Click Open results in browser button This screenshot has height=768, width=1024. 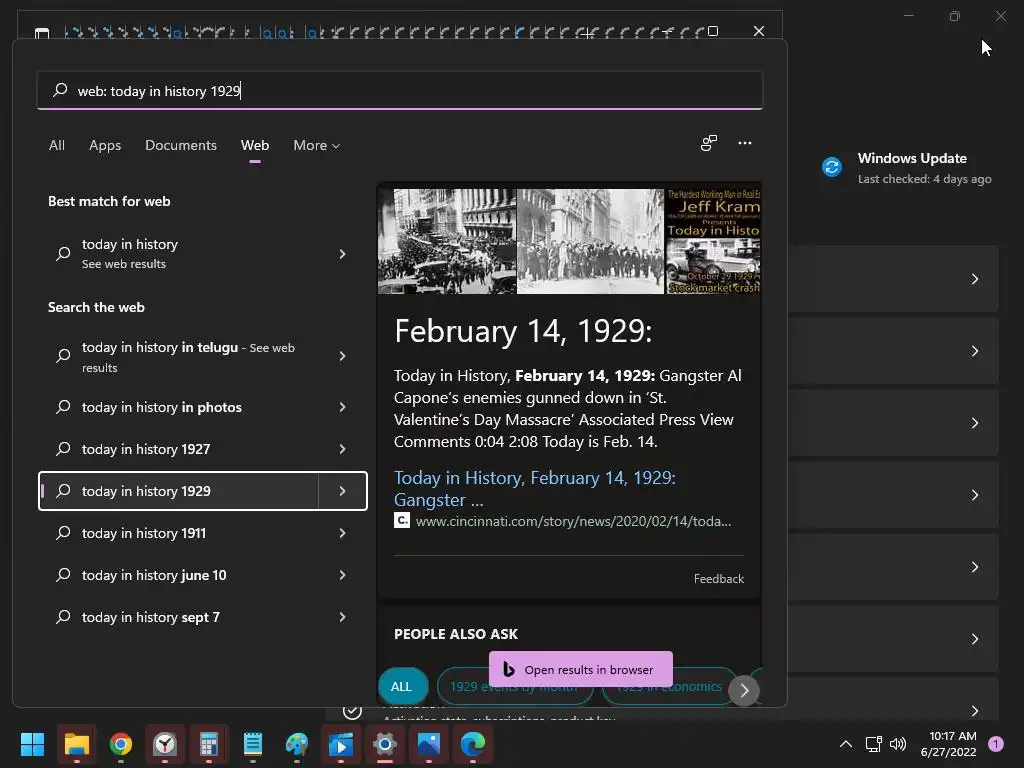coord(581,669)
